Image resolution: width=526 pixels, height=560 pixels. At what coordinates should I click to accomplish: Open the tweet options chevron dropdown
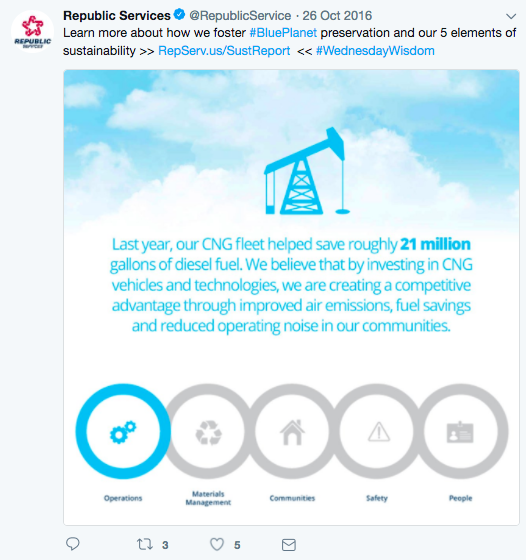click(x=511, y=16)
